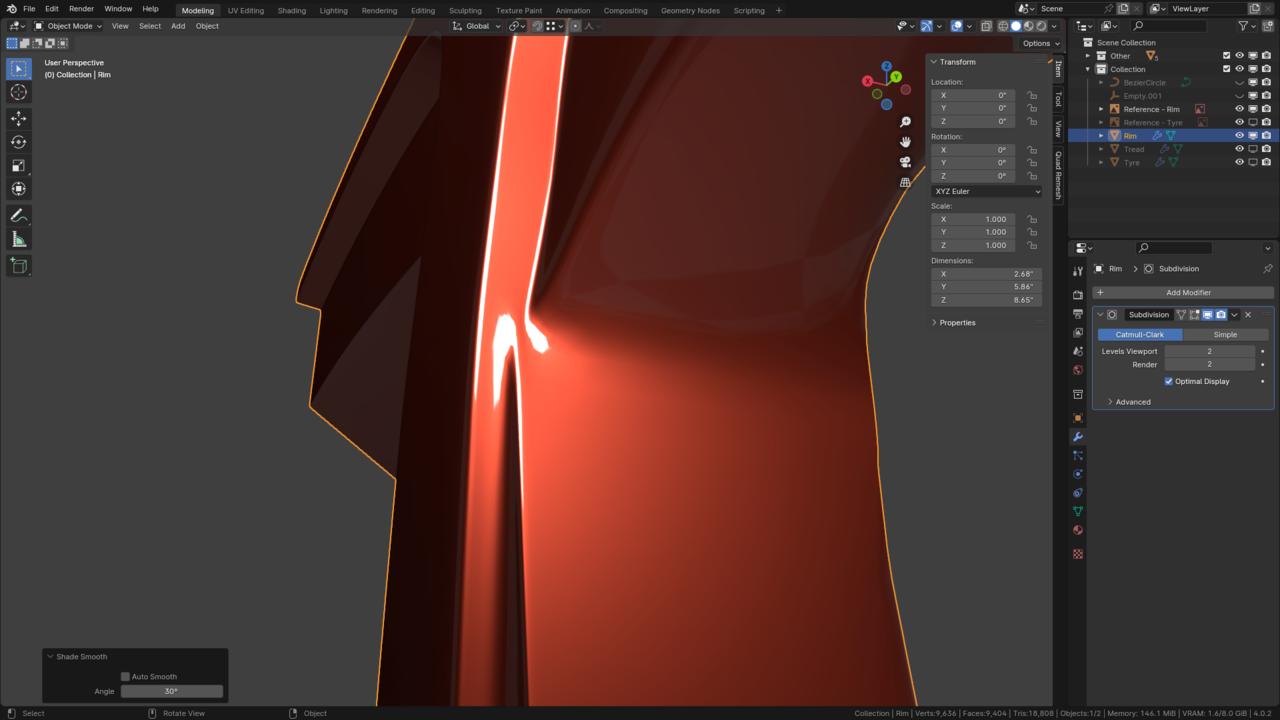Viewport: 1280px width, 720px height.
Task: Open the Render menu
Action: click(x=81, y=9)
